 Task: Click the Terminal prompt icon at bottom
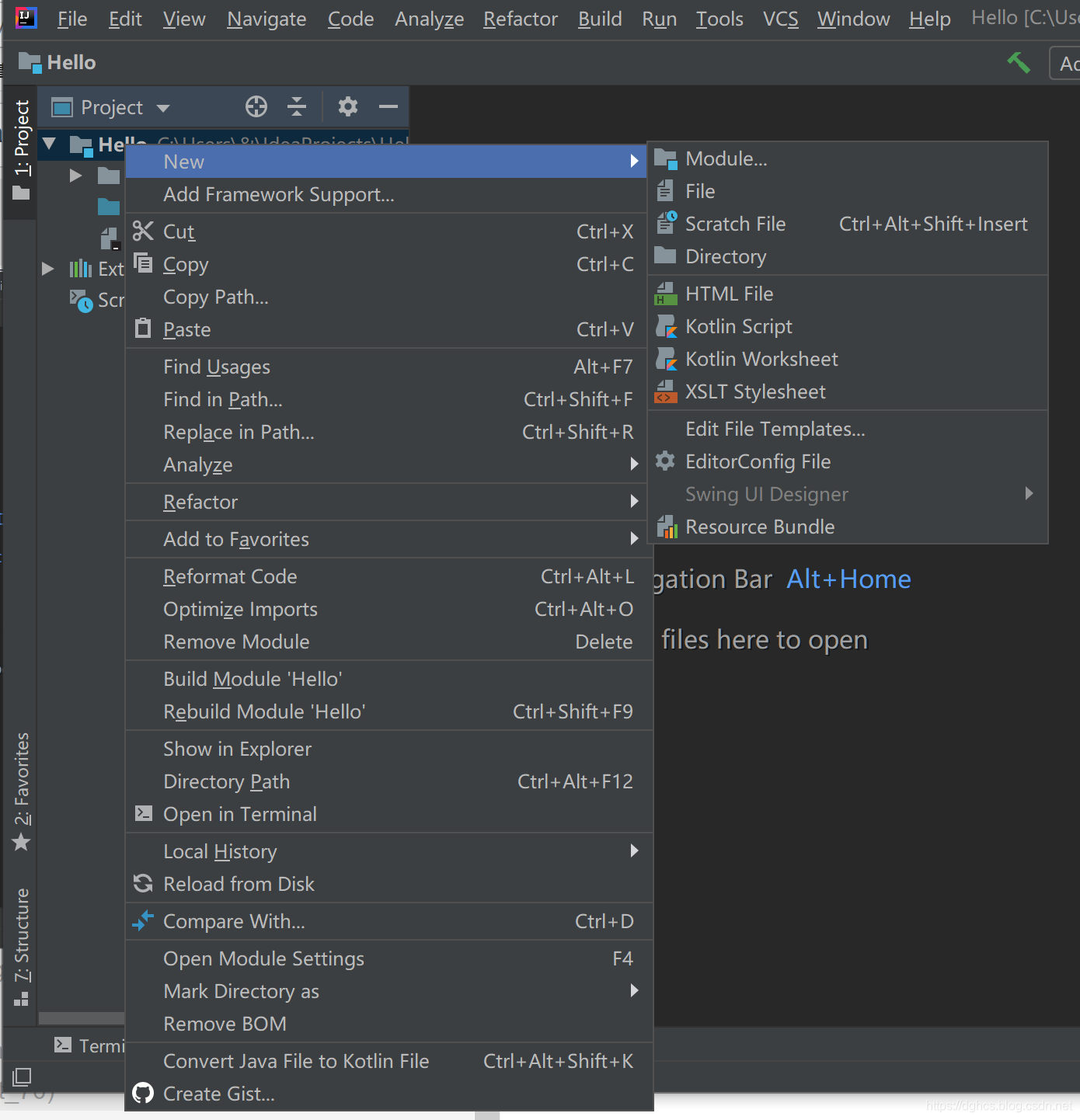tap(64, 1045)
